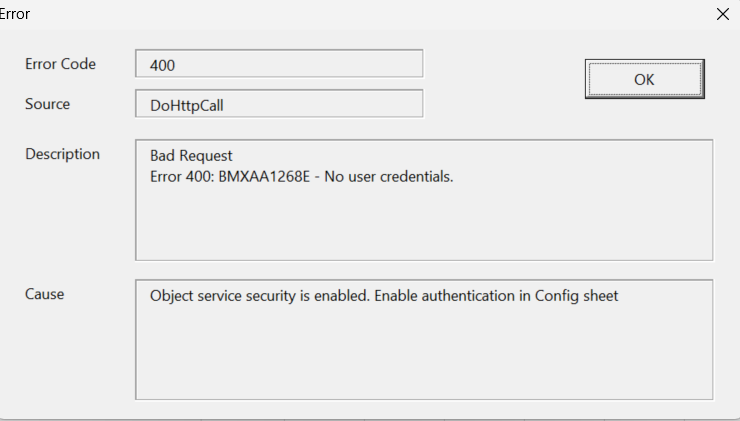Image resolution: width=740 pixels, height=421 pixels.
Task: Click the "Bad Request" text line
Action: [191, 156]
